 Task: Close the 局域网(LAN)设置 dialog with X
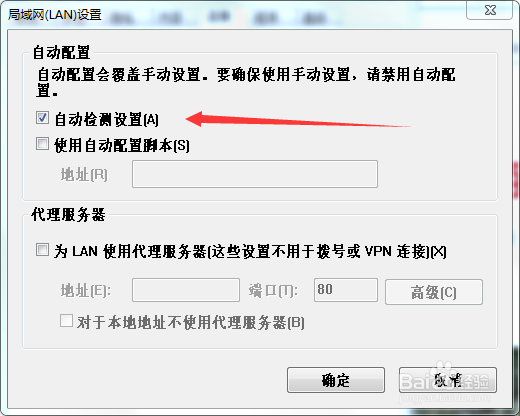[490, 10]
